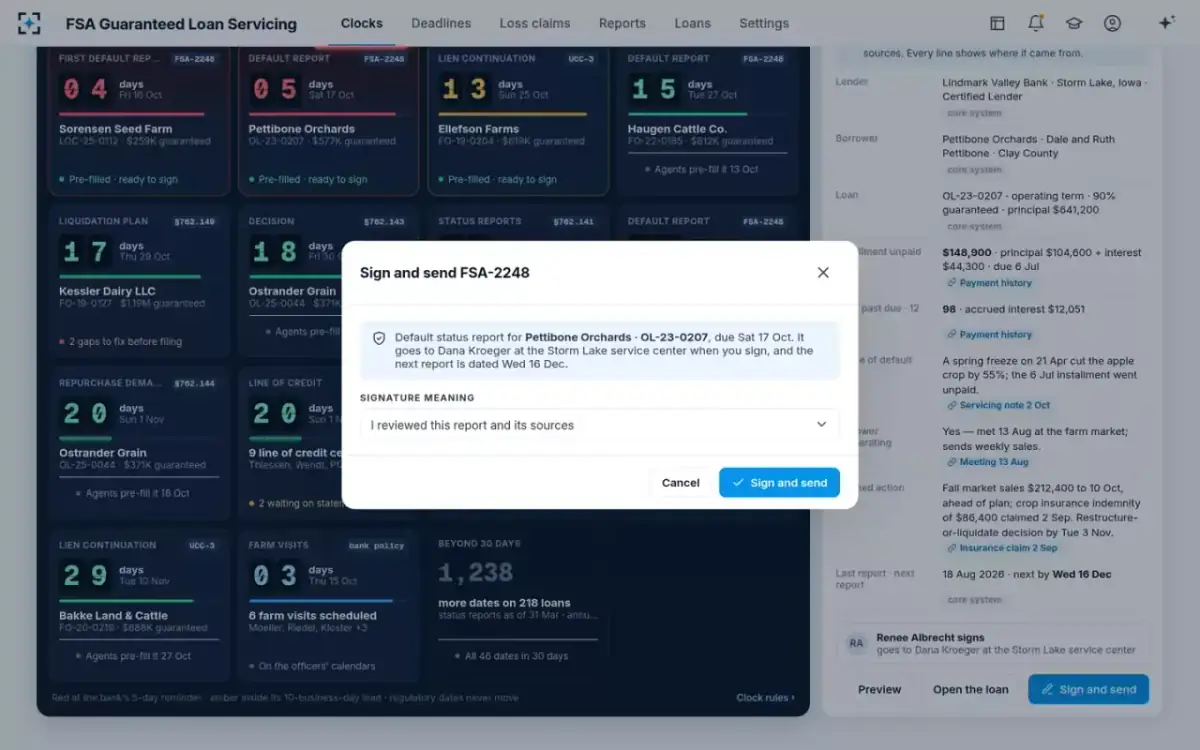Screen dimensions: 1200x750
Task: Click the graduation cap training icon
Action: pos(1074,23)
